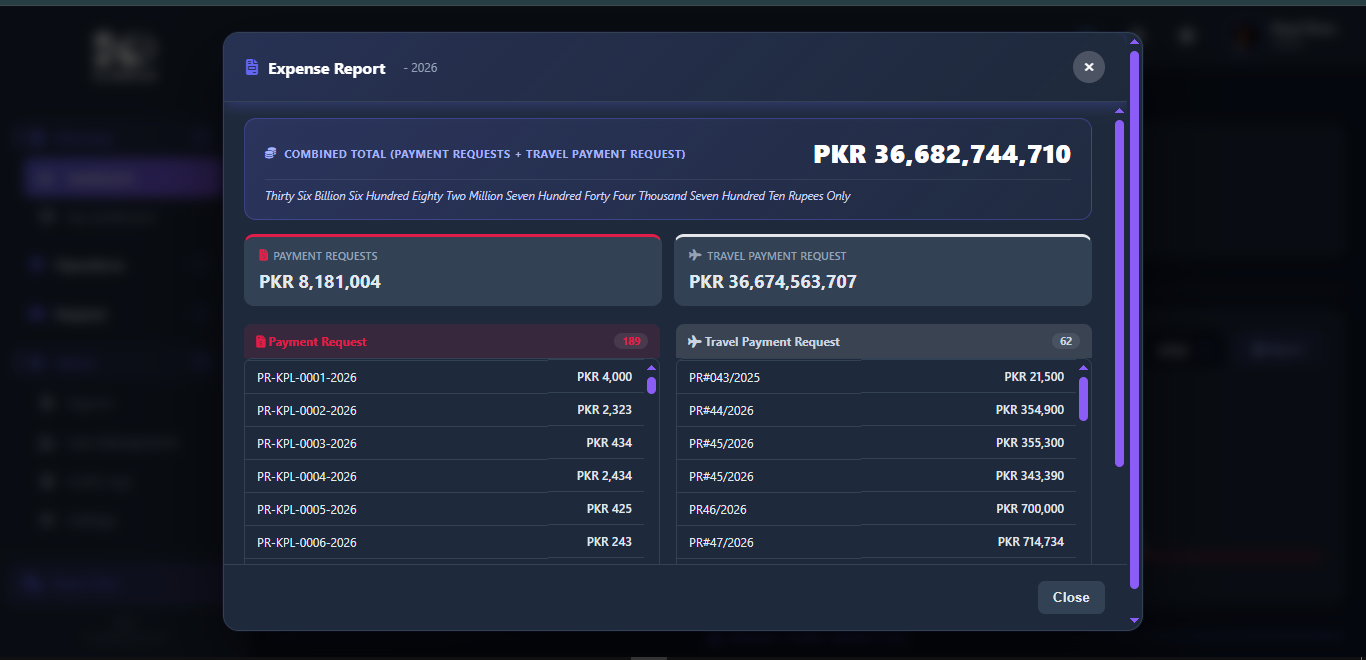Click the 189 count badge on Payment Request
Viewport: 1366px width, 660px height.
(631, 342)
